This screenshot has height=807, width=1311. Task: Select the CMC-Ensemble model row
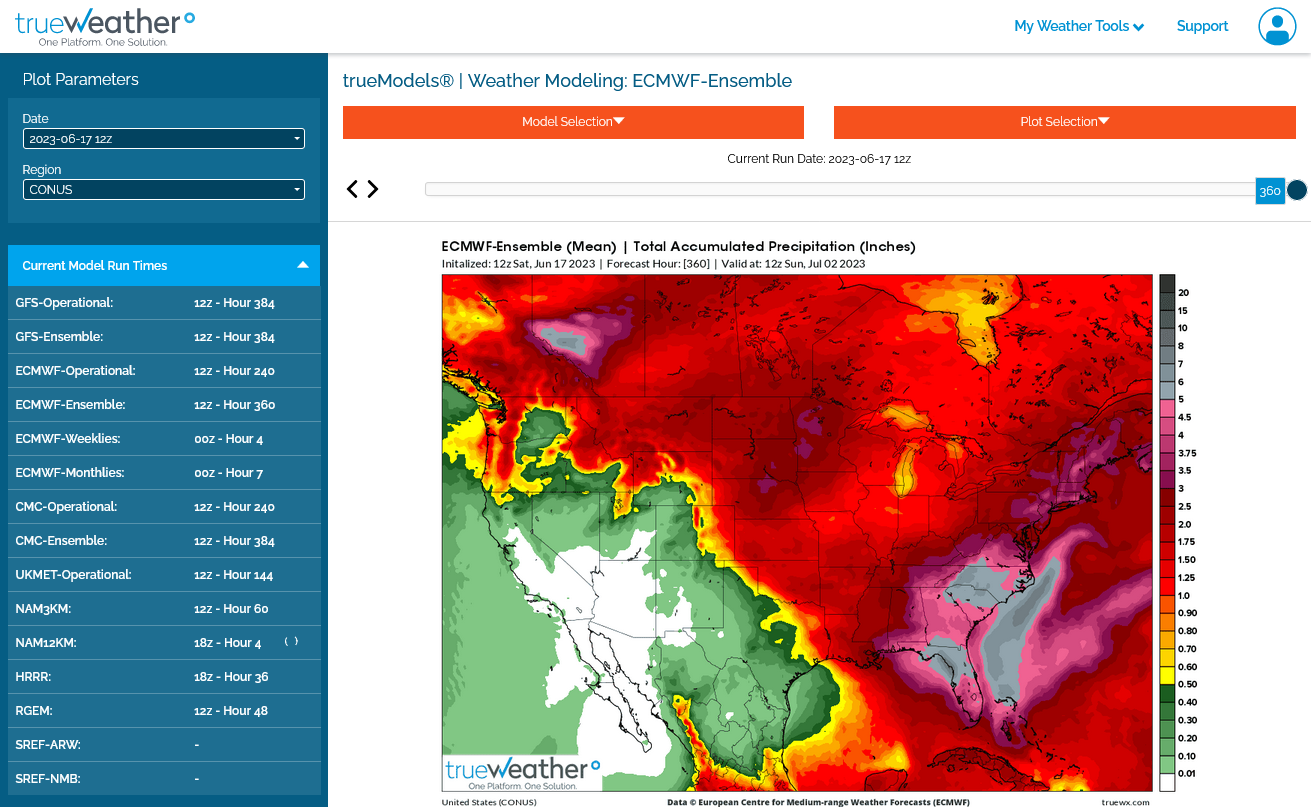click(x=164, y=541)
